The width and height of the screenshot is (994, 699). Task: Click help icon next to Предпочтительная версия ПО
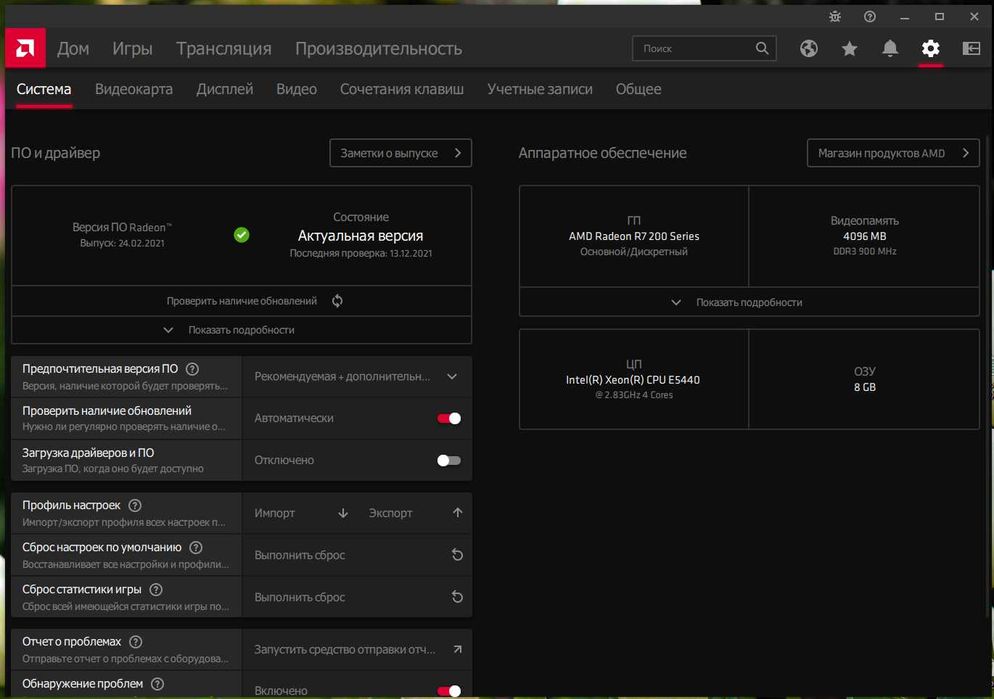[x=192, y=369]
